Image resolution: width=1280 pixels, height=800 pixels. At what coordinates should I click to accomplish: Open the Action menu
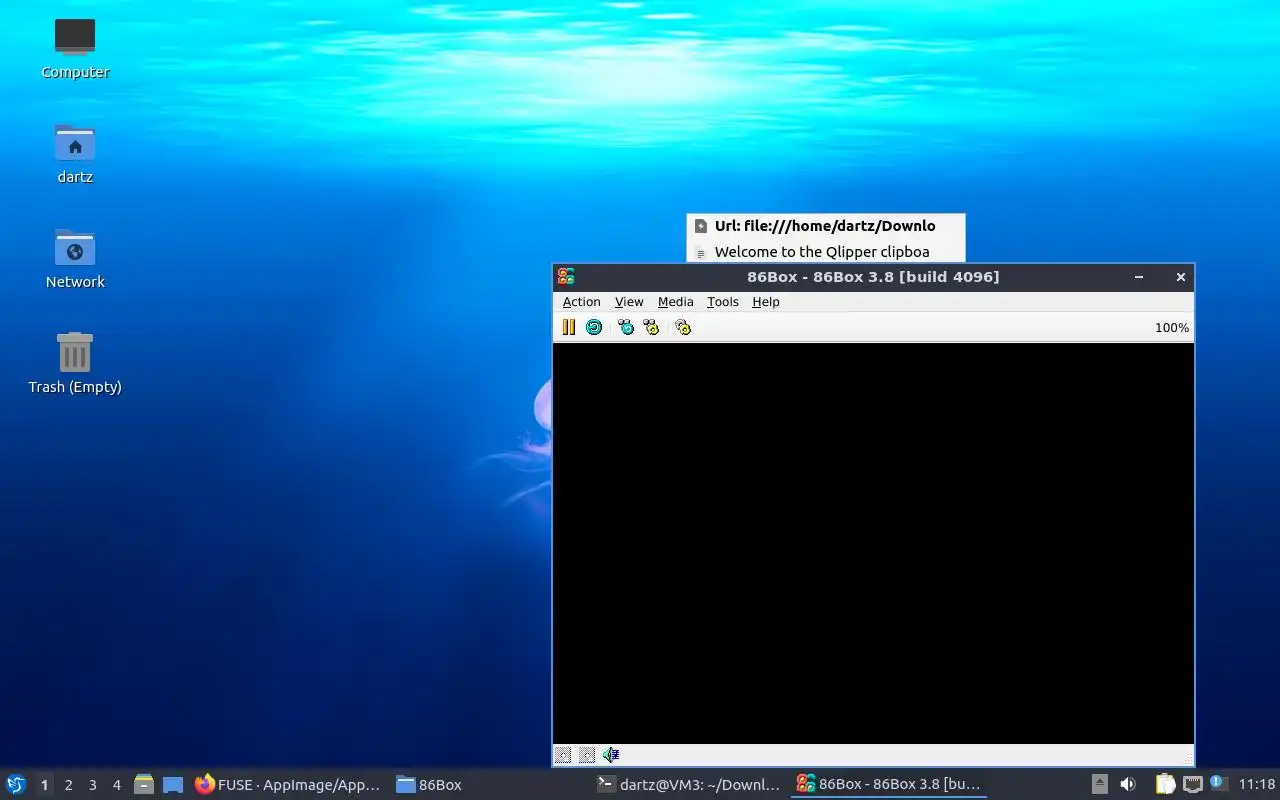(581, 302)
